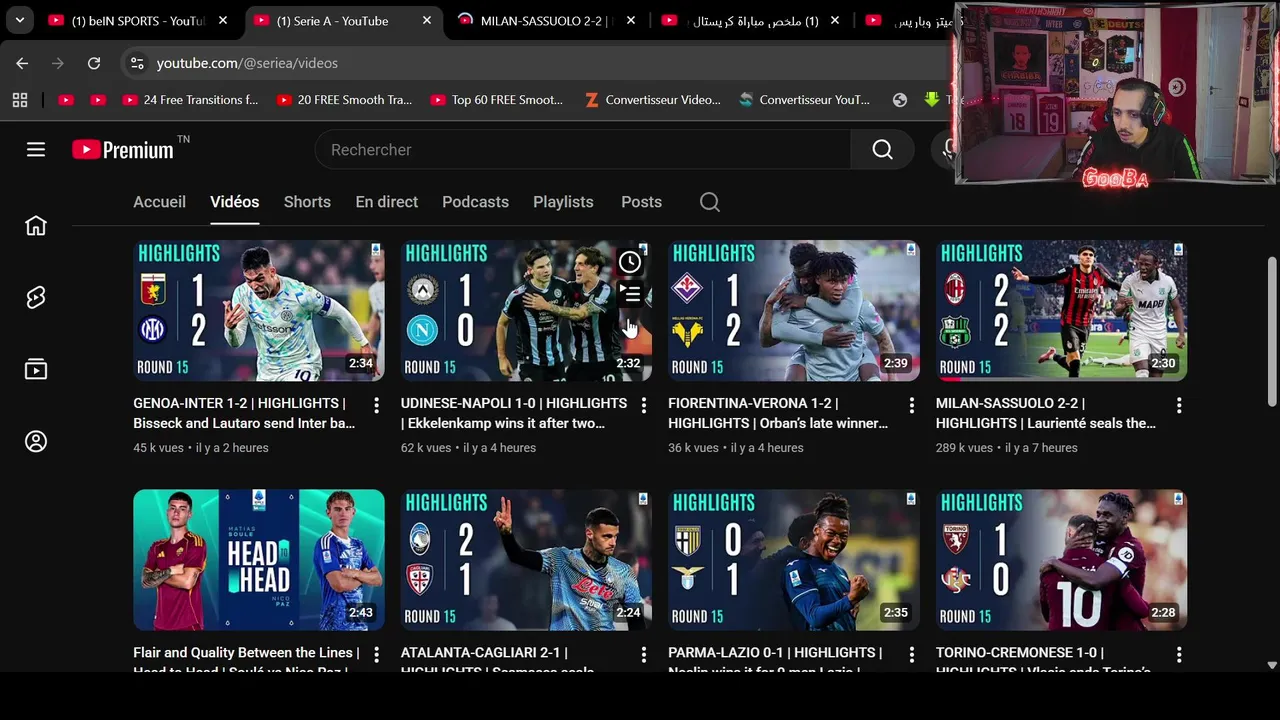Image resolution: width=1280 pixels, height=720 pixels.
Task: Close the beIN SPORTS YouTube tab
Action: 223,20
